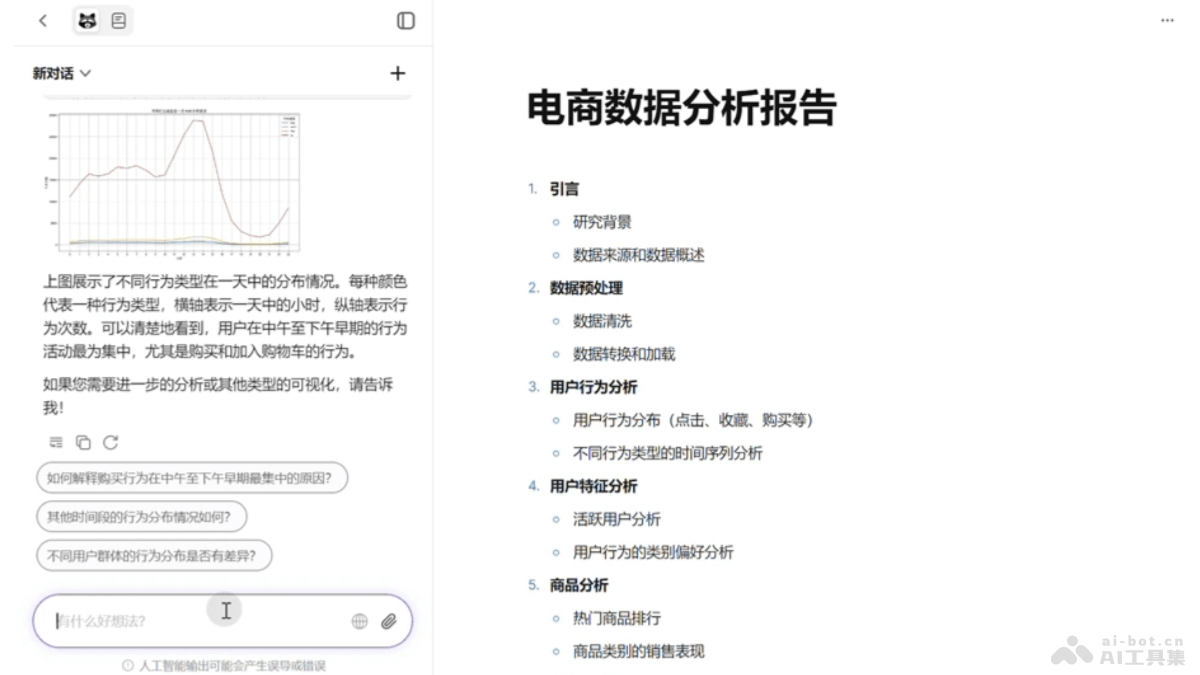Click the suggestion about midday purchase behavior
Viewport: 1200px width, 675px height.
[191, 477]
